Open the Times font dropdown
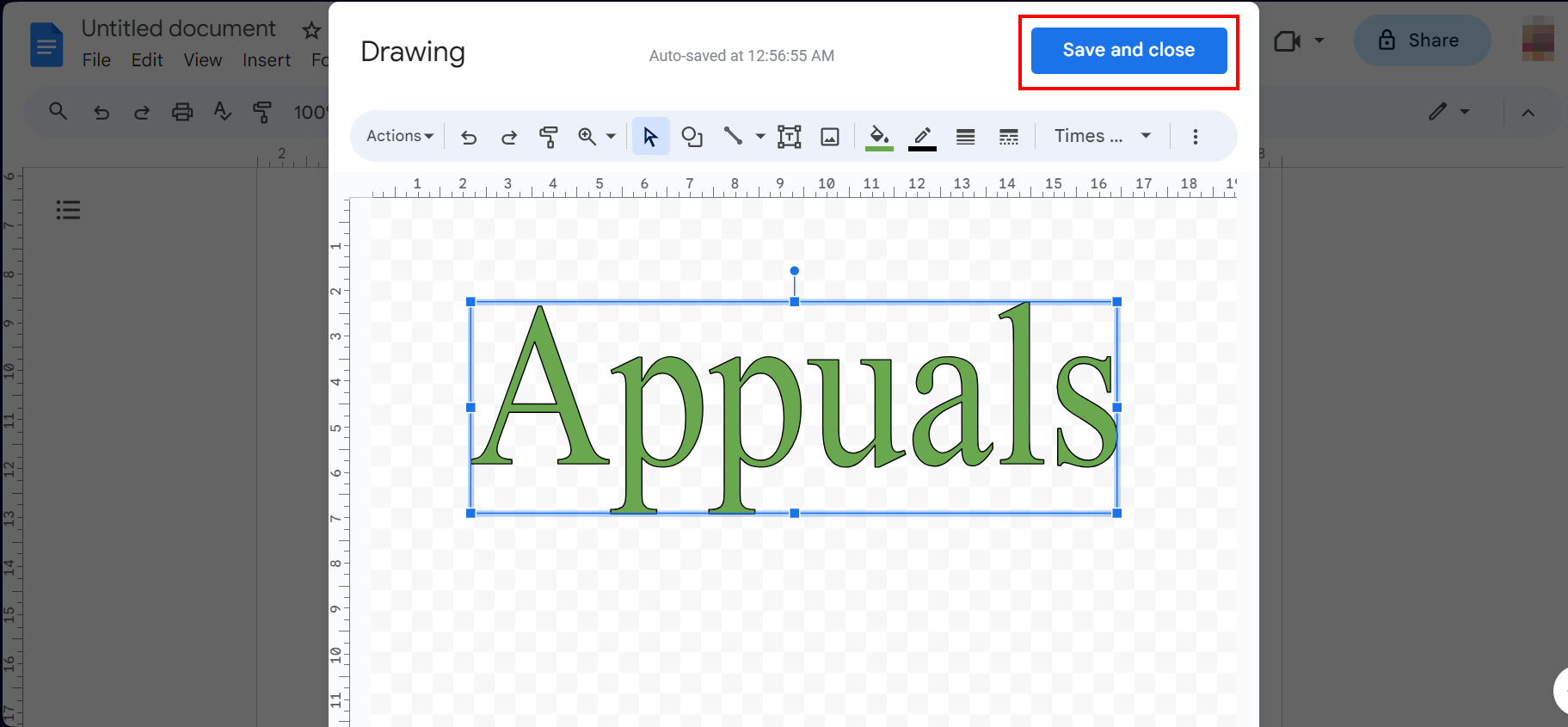The height and width of the screenshot is (727, 1568). 1103,136
